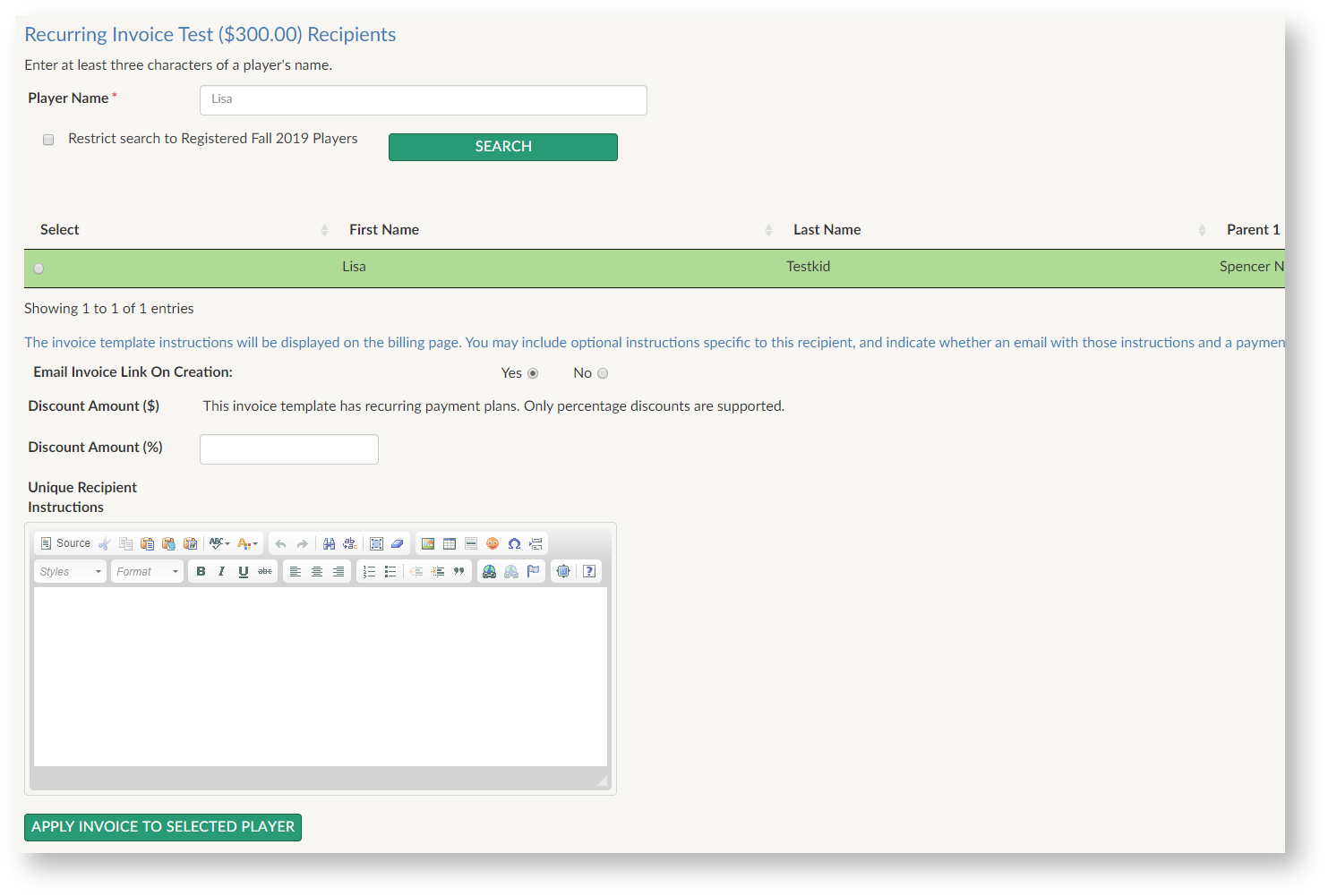This screenshot has width=1328, height=896.
Task: Click the Insert Image icon
Action: tap(428, 543)
